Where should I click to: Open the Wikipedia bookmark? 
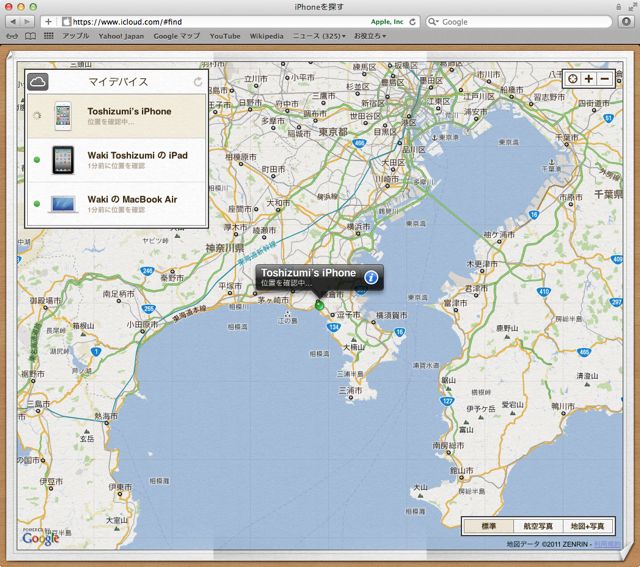click(x=267, y=36)
